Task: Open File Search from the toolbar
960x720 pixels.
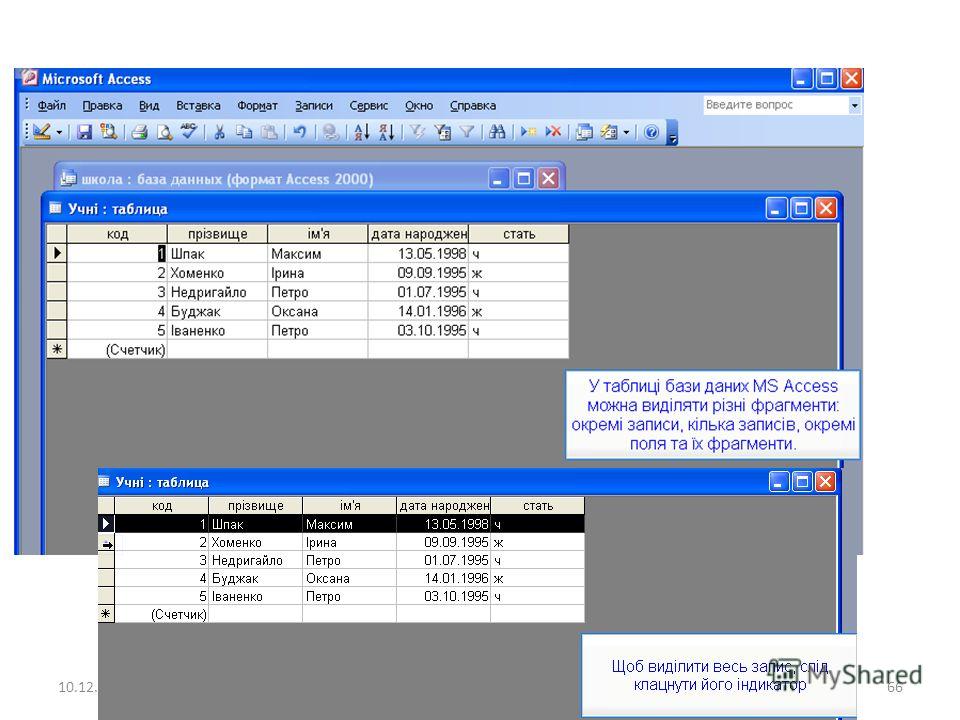Action: [108, 132]
